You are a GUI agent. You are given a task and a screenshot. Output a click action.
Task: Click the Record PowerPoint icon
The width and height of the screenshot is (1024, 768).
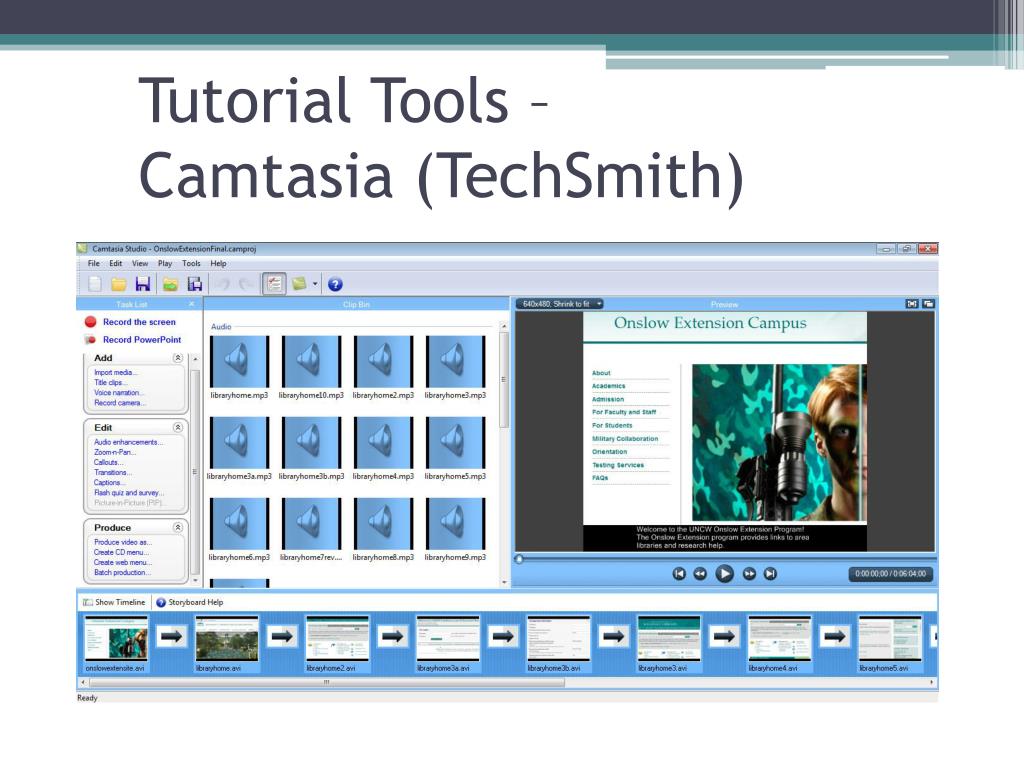[91, 340]
